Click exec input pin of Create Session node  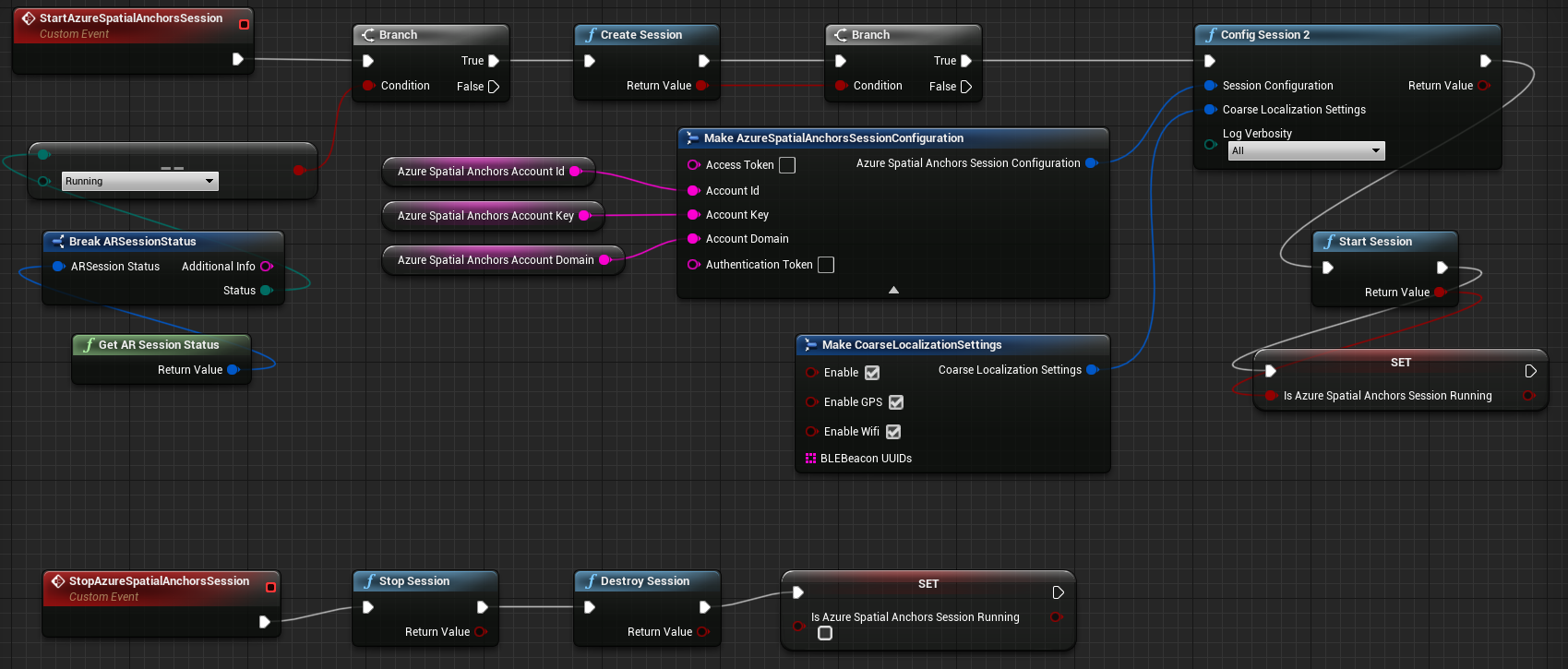pyautogui.click(x=590, y=61)
